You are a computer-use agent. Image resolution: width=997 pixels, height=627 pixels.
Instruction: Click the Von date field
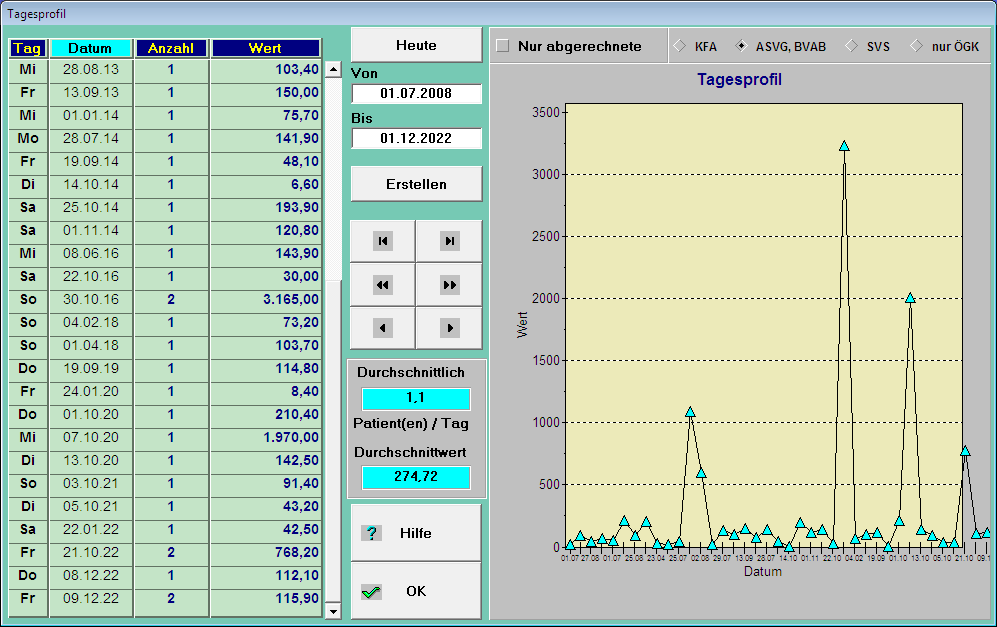click(416, 94)
